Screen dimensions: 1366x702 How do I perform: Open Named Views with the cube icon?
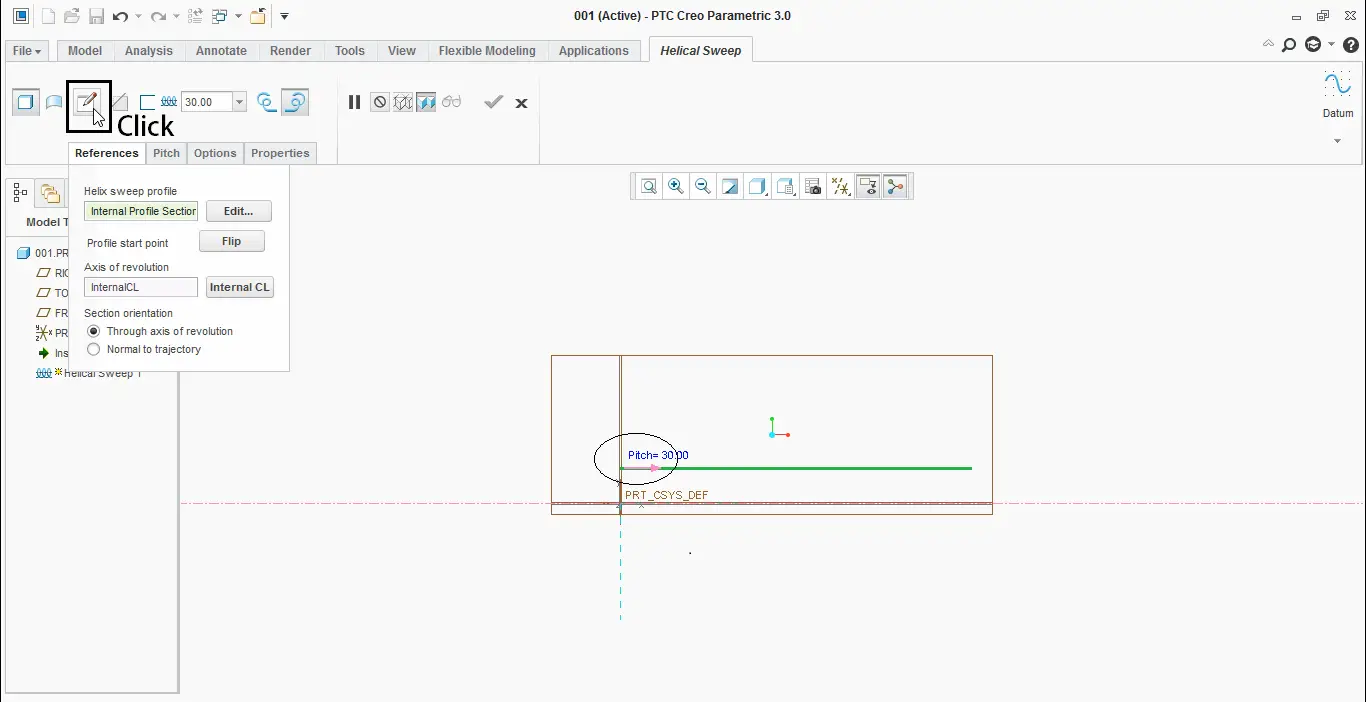[757, 186]
